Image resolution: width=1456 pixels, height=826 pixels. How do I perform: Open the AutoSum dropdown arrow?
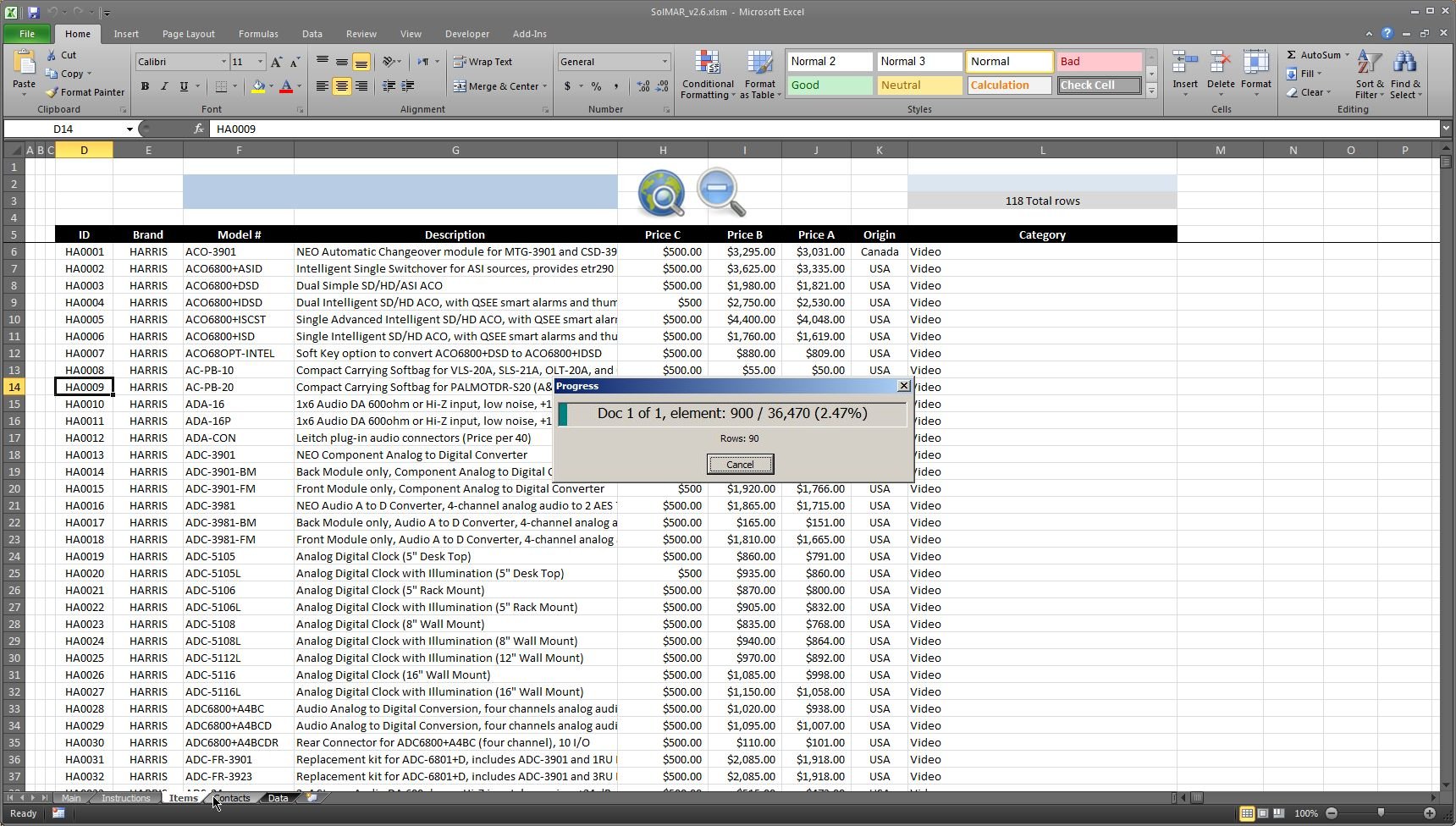click(x=1347, y=55)
